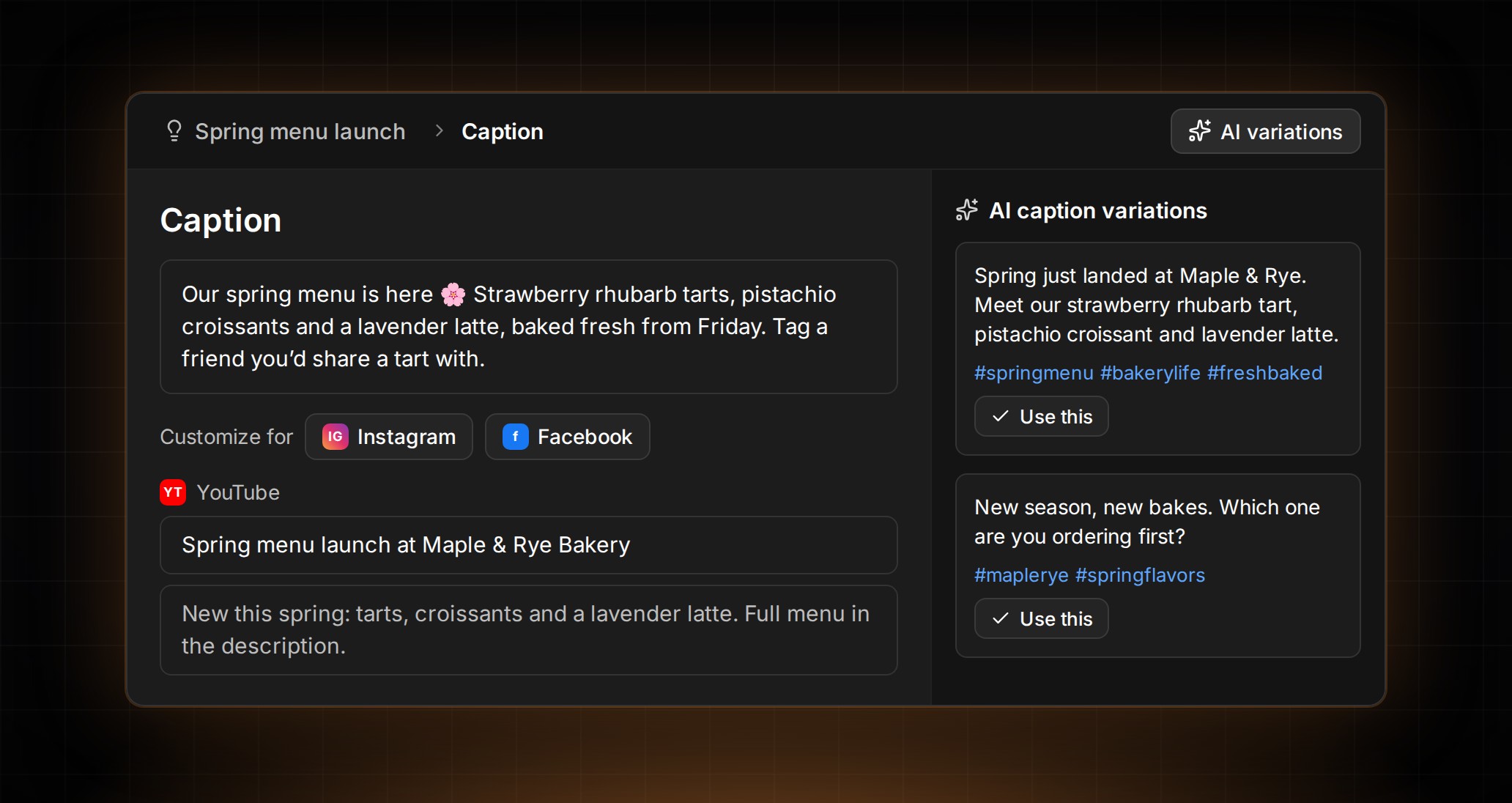Click the #maplerye hashtag
The width and height of the screenshot is (1512, 803).
click(x=1021, y=575)
